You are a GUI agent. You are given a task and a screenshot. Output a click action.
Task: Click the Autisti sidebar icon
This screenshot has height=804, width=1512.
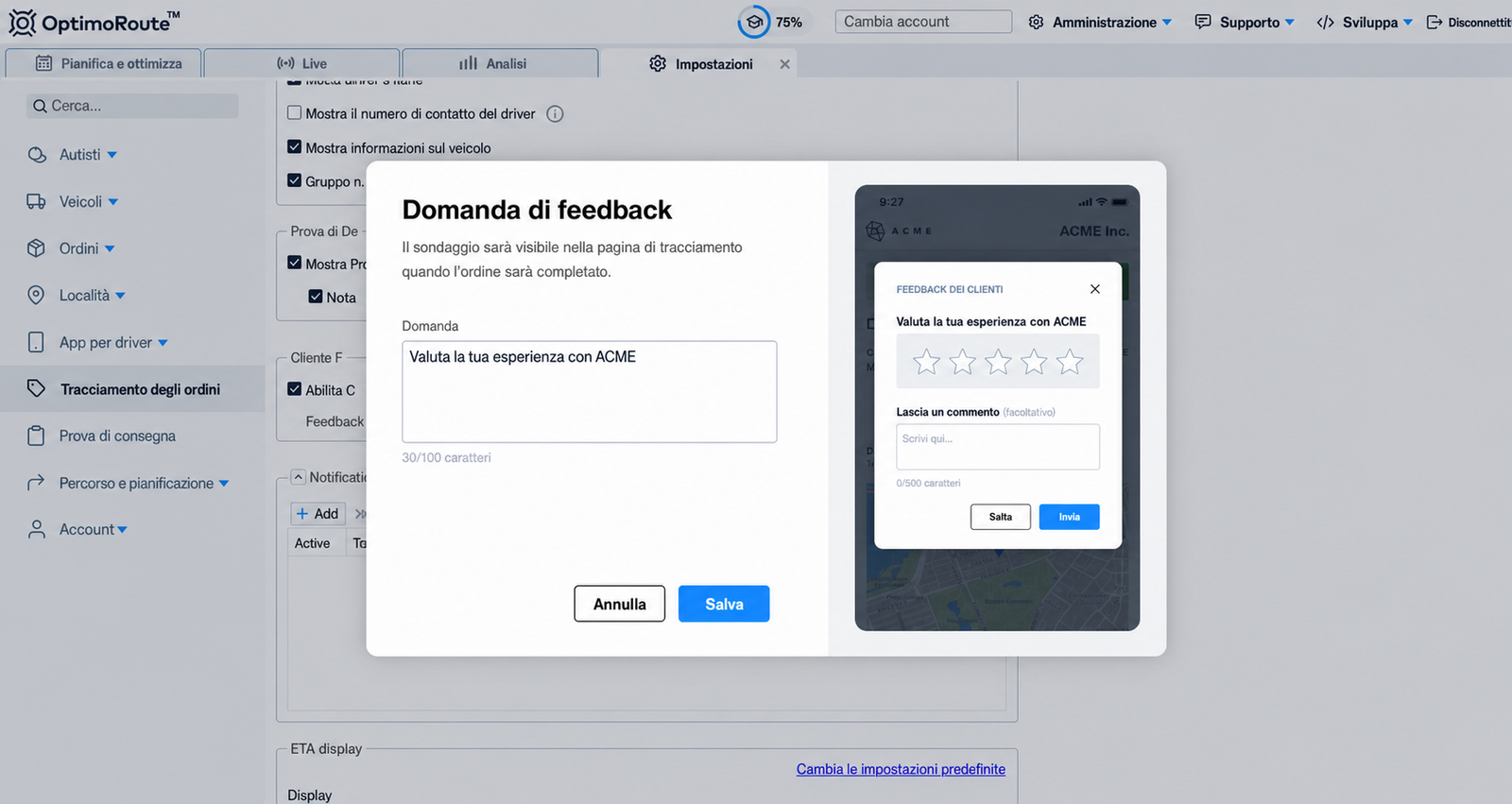[37, 155]
